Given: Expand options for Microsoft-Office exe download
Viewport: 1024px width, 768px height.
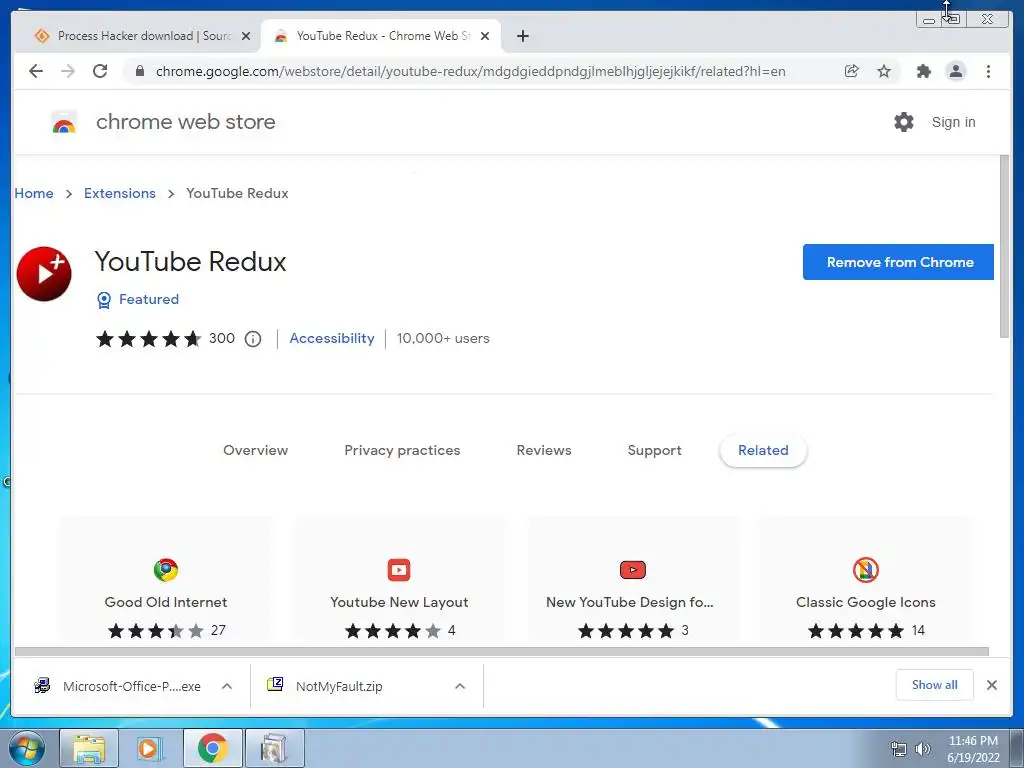Looking at the screenshot, I should tap(227, 686).
